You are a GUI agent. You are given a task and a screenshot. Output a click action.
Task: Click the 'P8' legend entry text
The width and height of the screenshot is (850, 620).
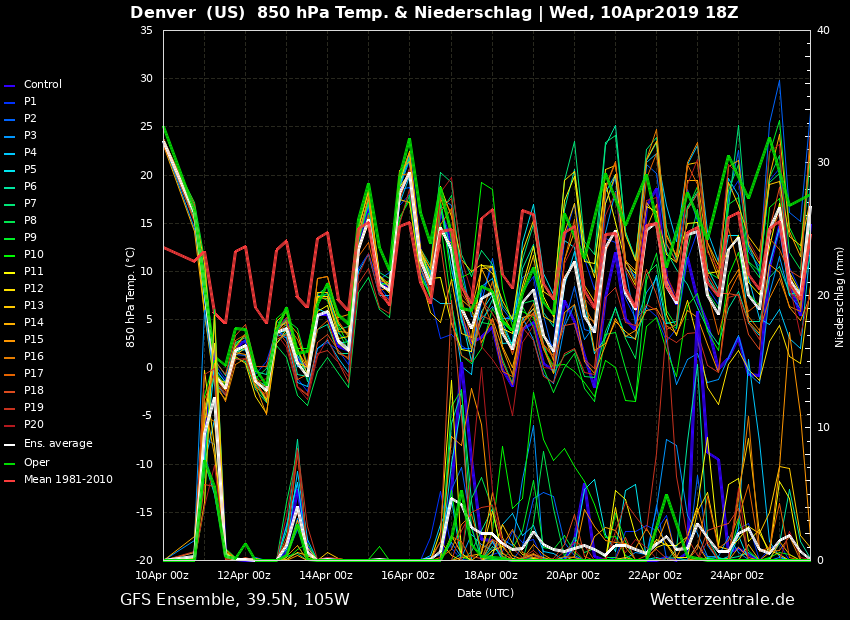(x=30, y=221)
